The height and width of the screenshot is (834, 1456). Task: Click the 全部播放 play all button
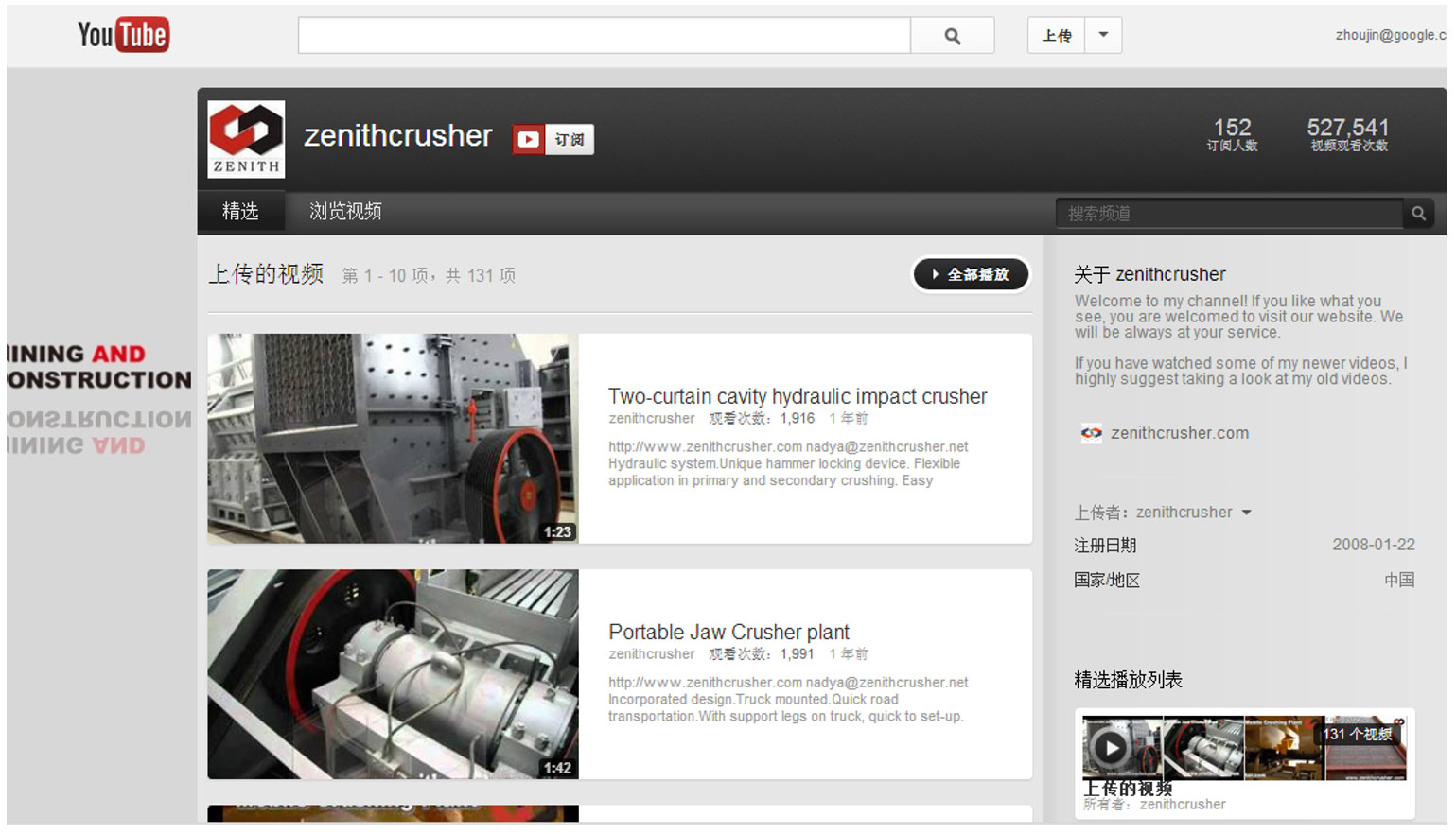click(x=971, y=274)
